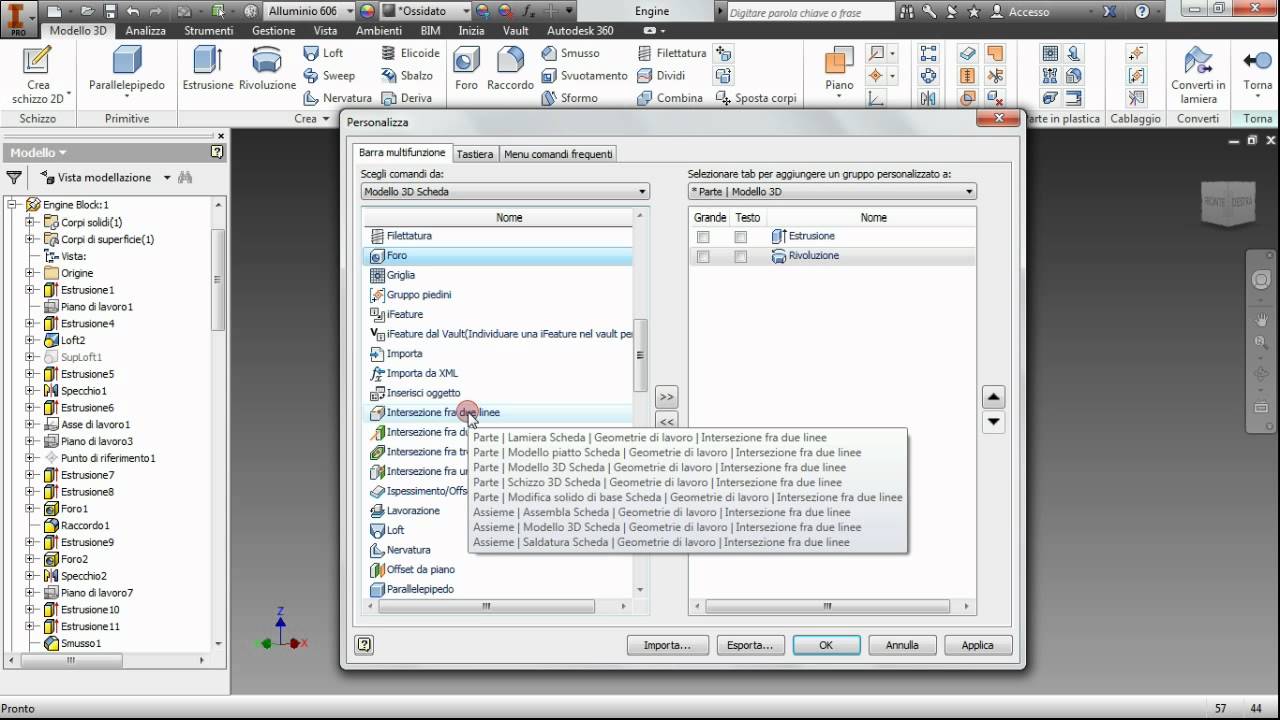
Task: Open the Menu comandi frequenti tab
Action: [558, 154]
